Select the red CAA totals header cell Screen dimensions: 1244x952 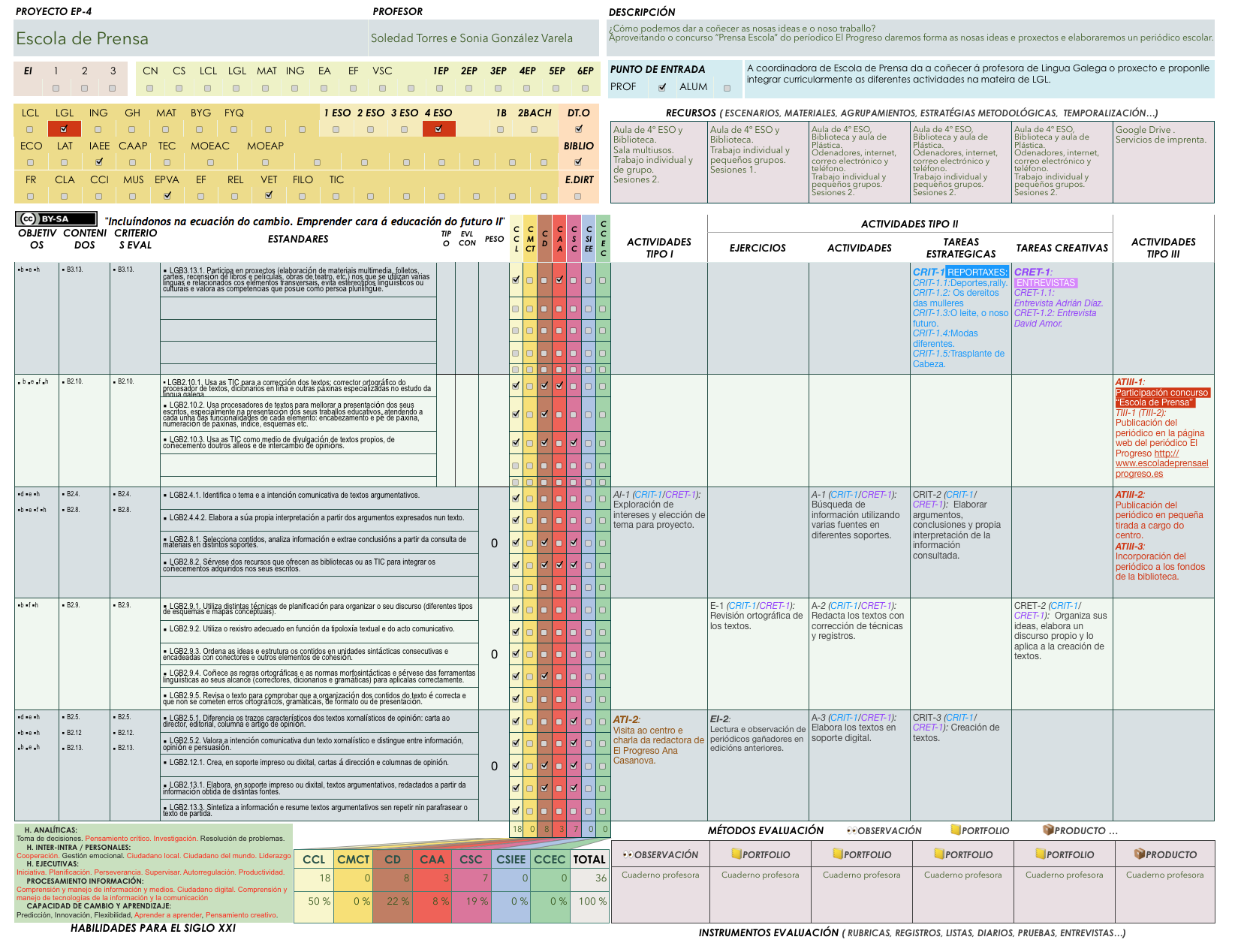point(432,860)
